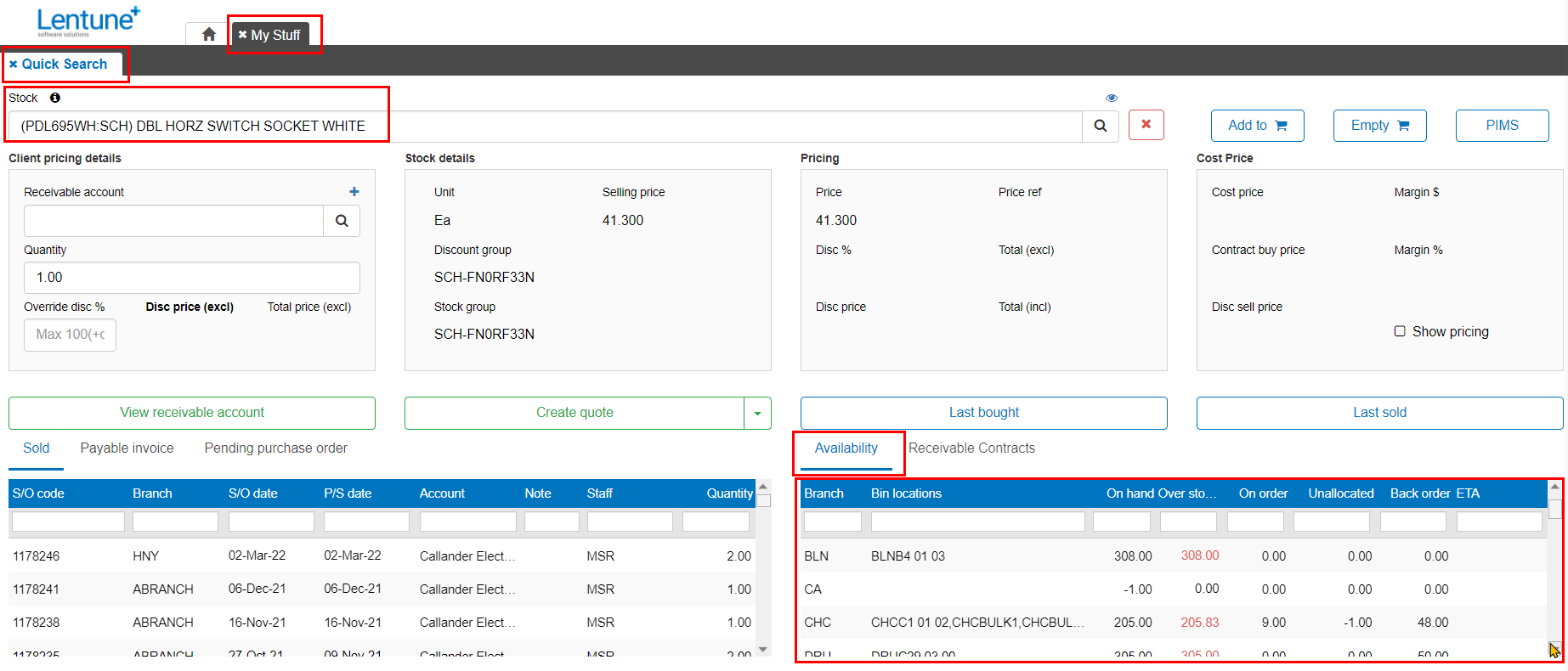Screen dimensions: 1568x671
Task: Click the CA branch cell
Action: pyautogui.click(x=813, y=589)
